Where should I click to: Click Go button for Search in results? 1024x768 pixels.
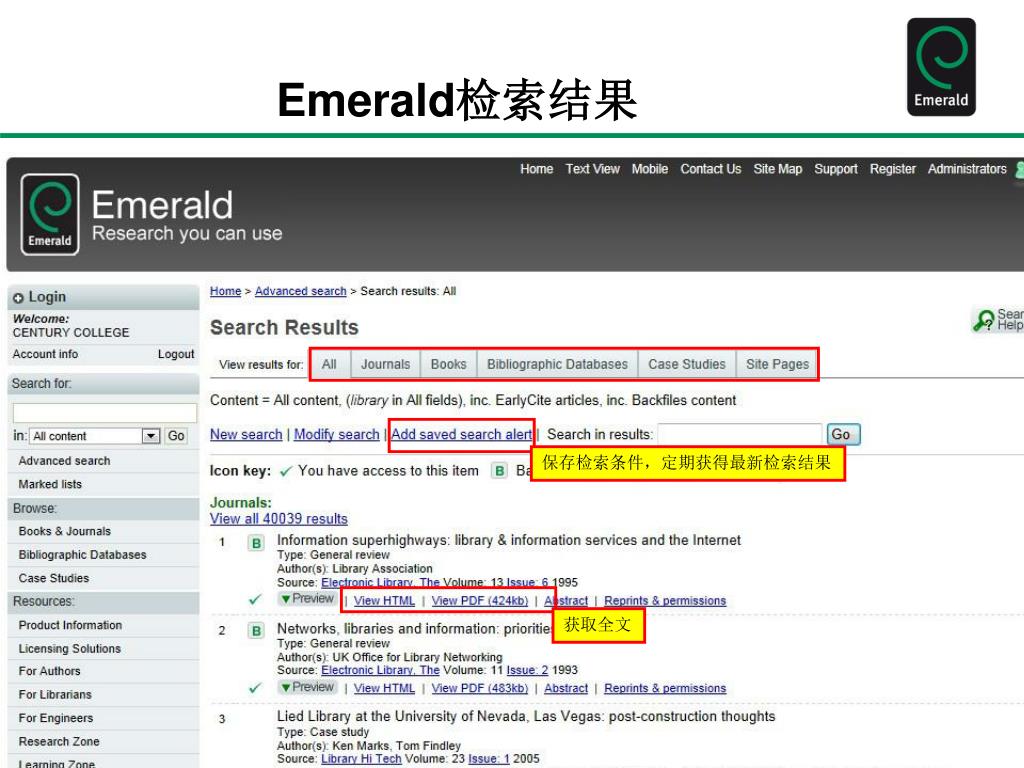(843, 434)
